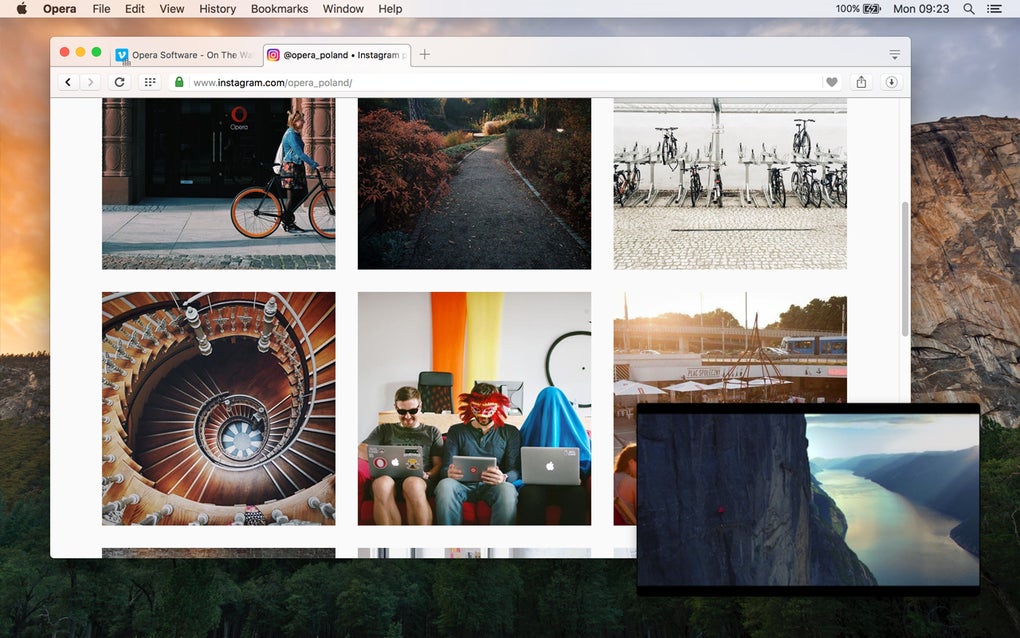The height and width of the screenshot is (638, 1020).
Task: Reload the Instagram page
Action: point(120,82)
